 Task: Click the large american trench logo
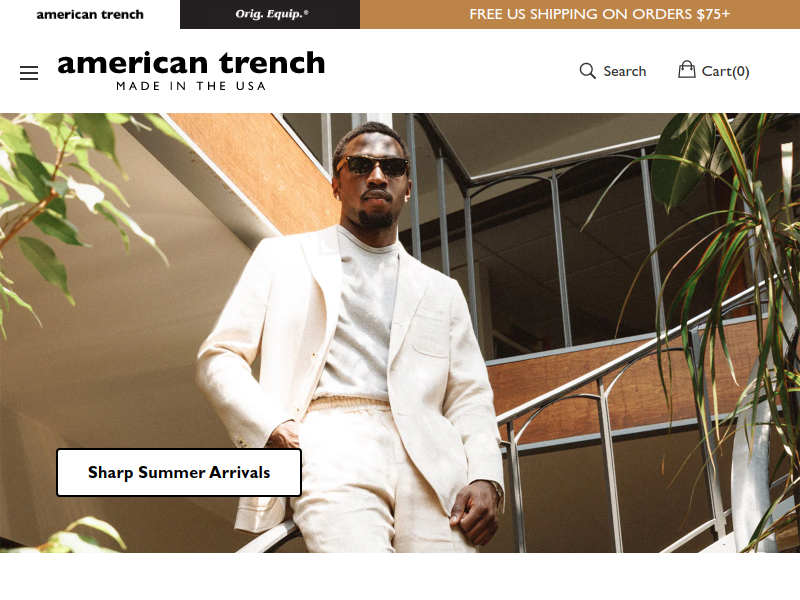[x=191, y=63]
